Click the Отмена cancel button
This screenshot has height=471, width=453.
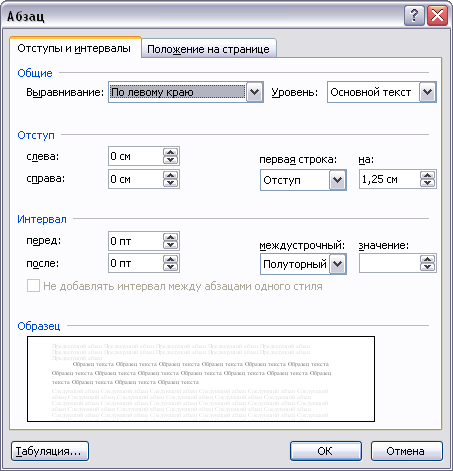click(x=407, y=451)
